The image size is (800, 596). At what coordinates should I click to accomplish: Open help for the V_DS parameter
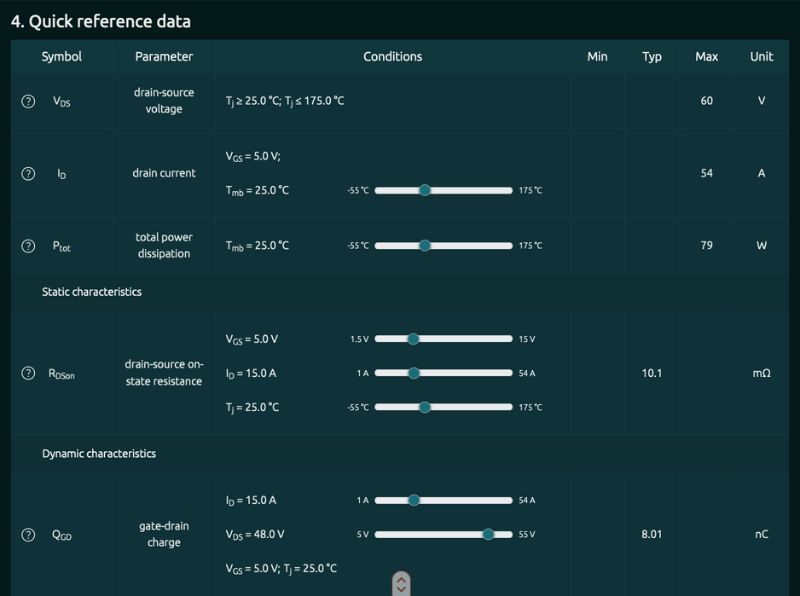click(x=28, y=101)
